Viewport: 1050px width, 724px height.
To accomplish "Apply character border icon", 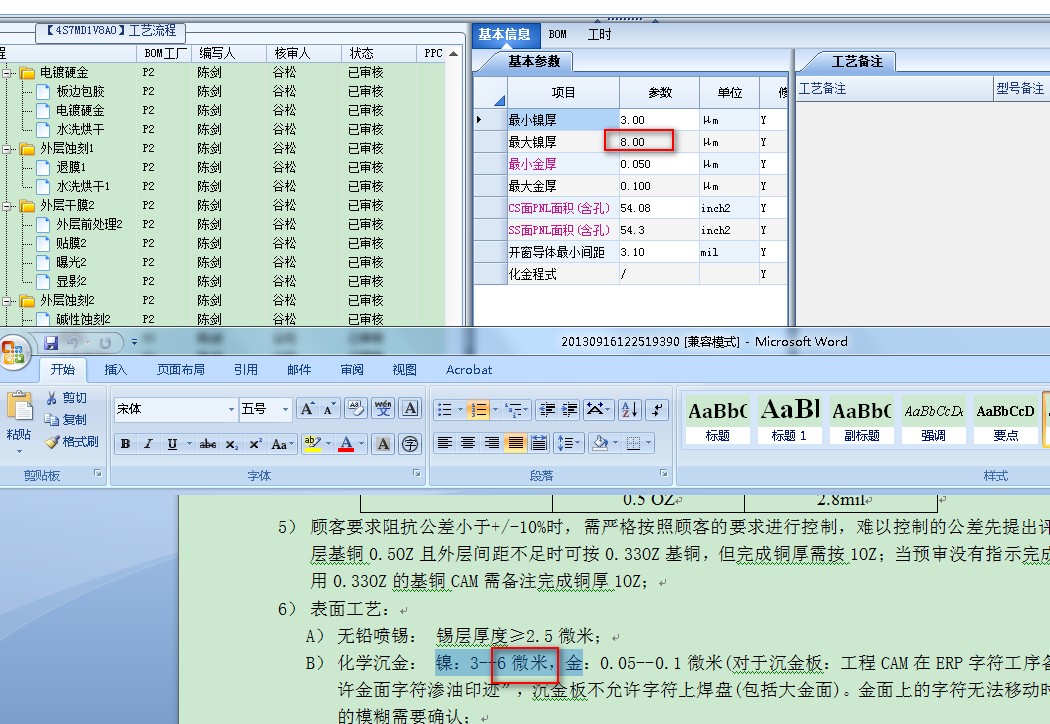I will (x=410, y=409).
